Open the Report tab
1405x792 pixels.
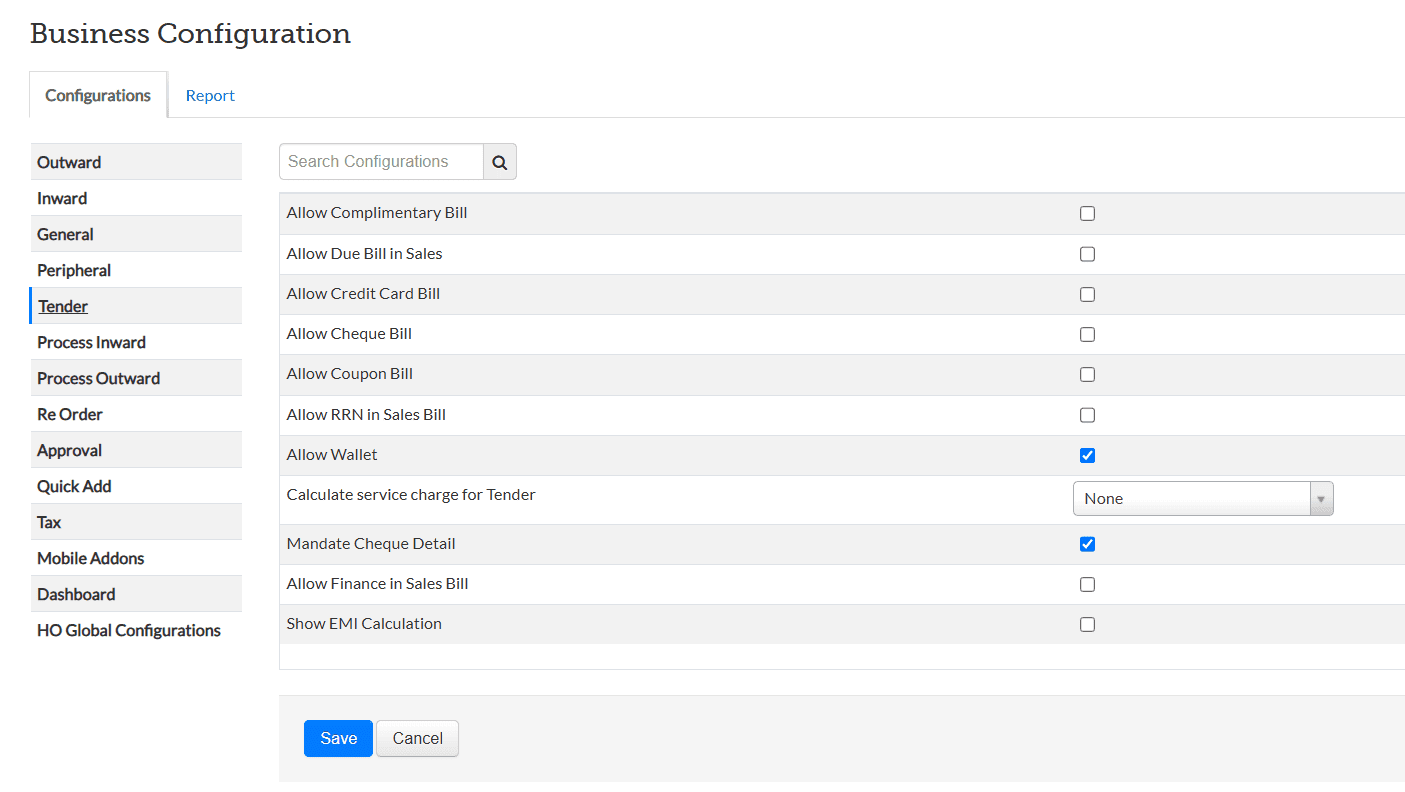click(210, 96)
